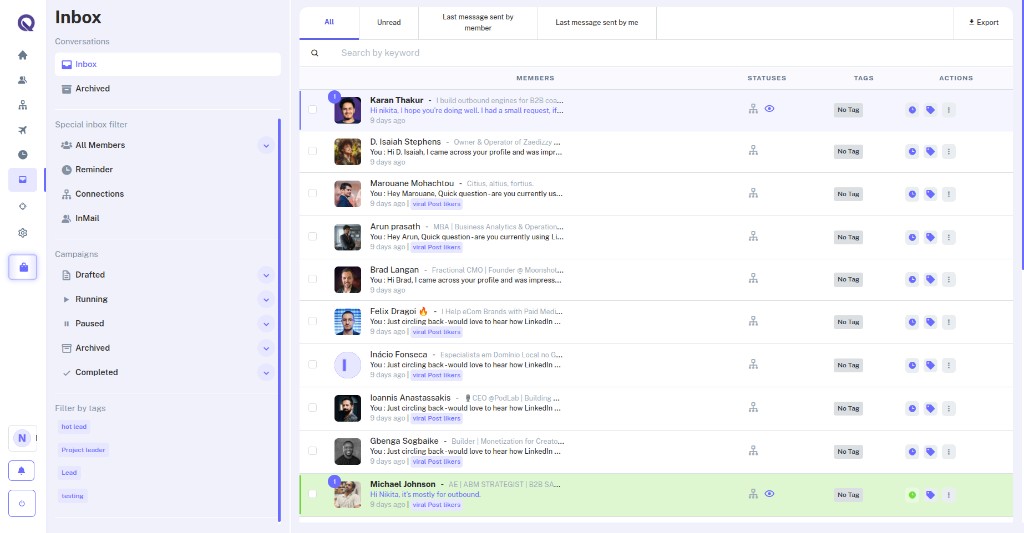Switch to the All tab

click(x=329, y=23)
